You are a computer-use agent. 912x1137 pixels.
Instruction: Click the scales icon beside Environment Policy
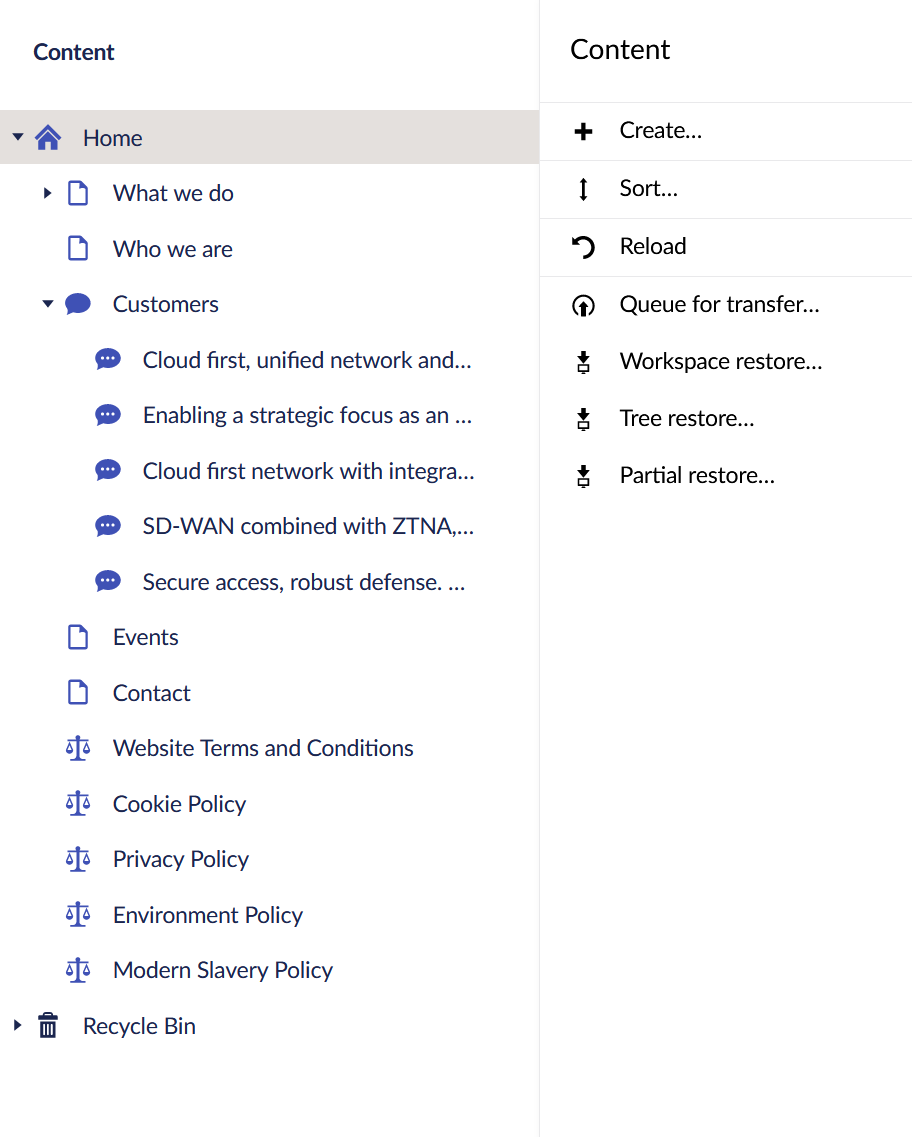(x=78, y=914)
